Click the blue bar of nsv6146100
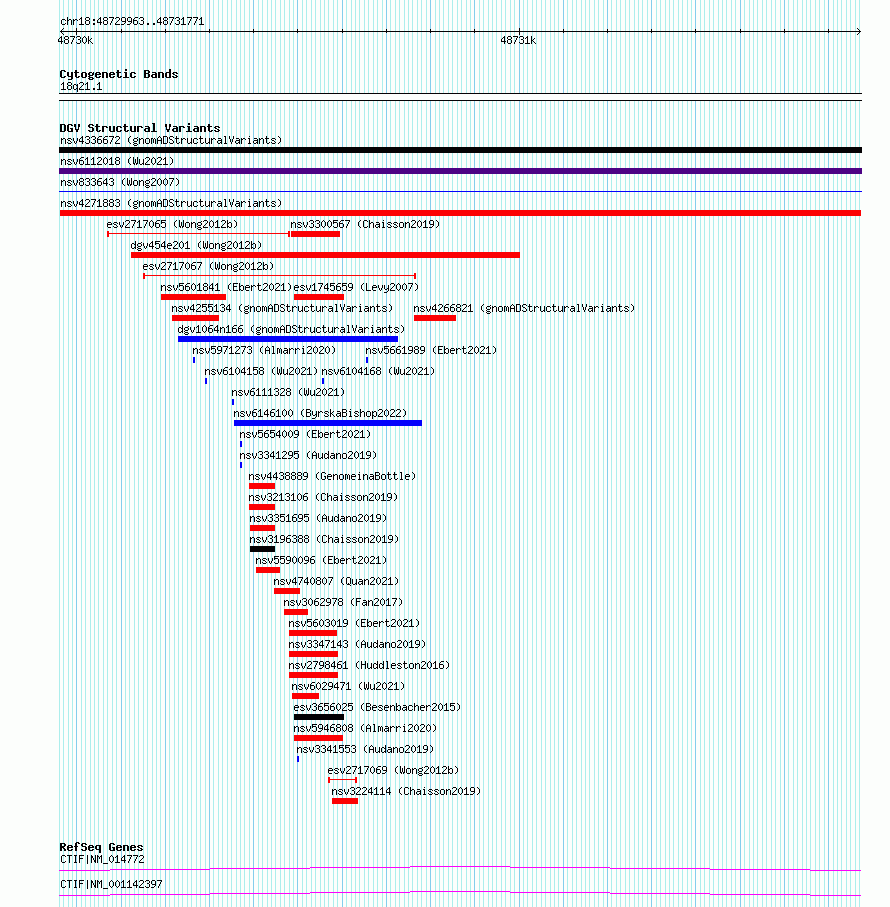The height and width of the screenshot is (907, 890). click(x=328, y=423)
